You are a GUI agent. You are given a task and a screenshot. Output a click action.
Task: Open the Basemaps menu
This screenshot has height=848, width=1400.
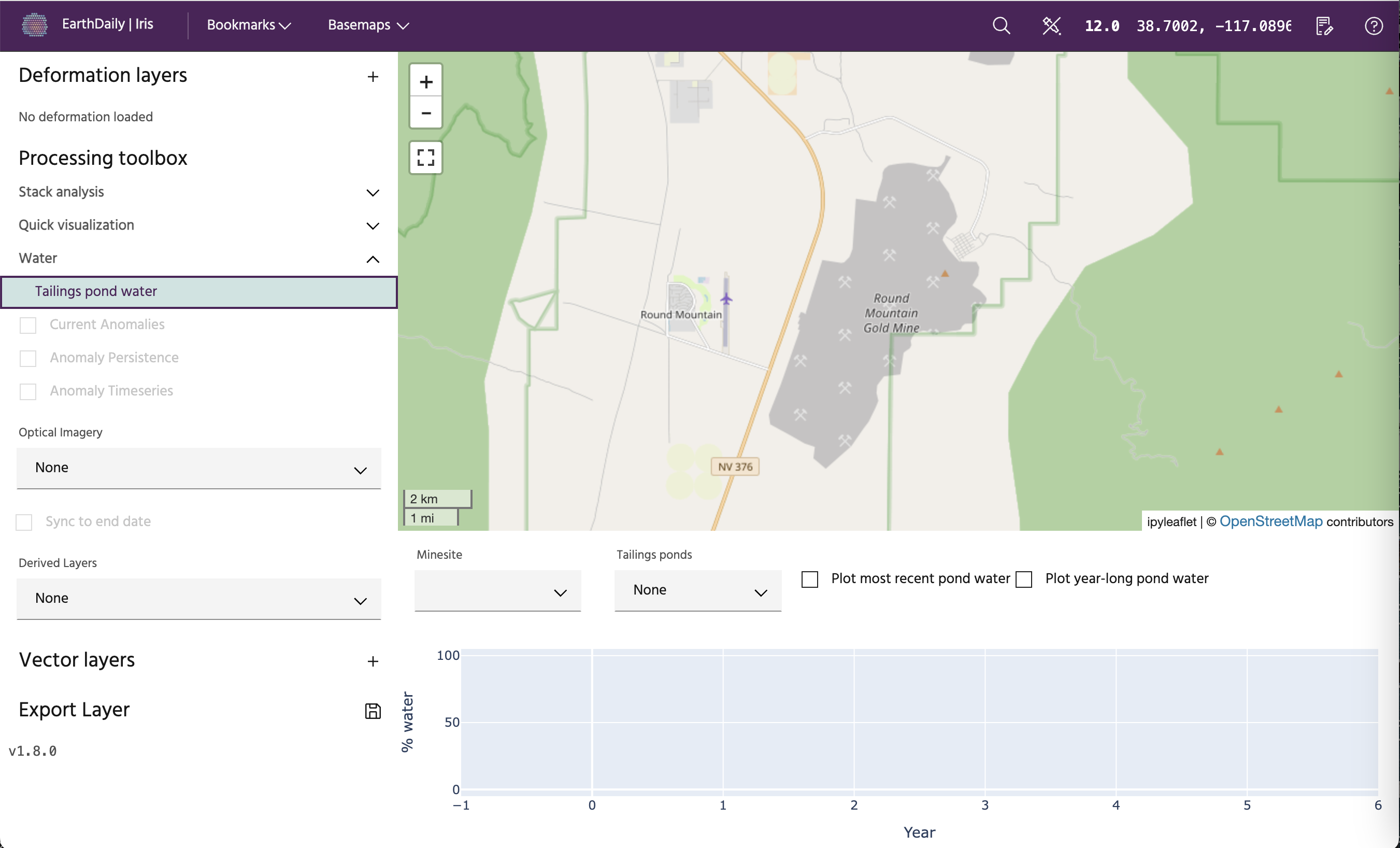click(368, 25)
